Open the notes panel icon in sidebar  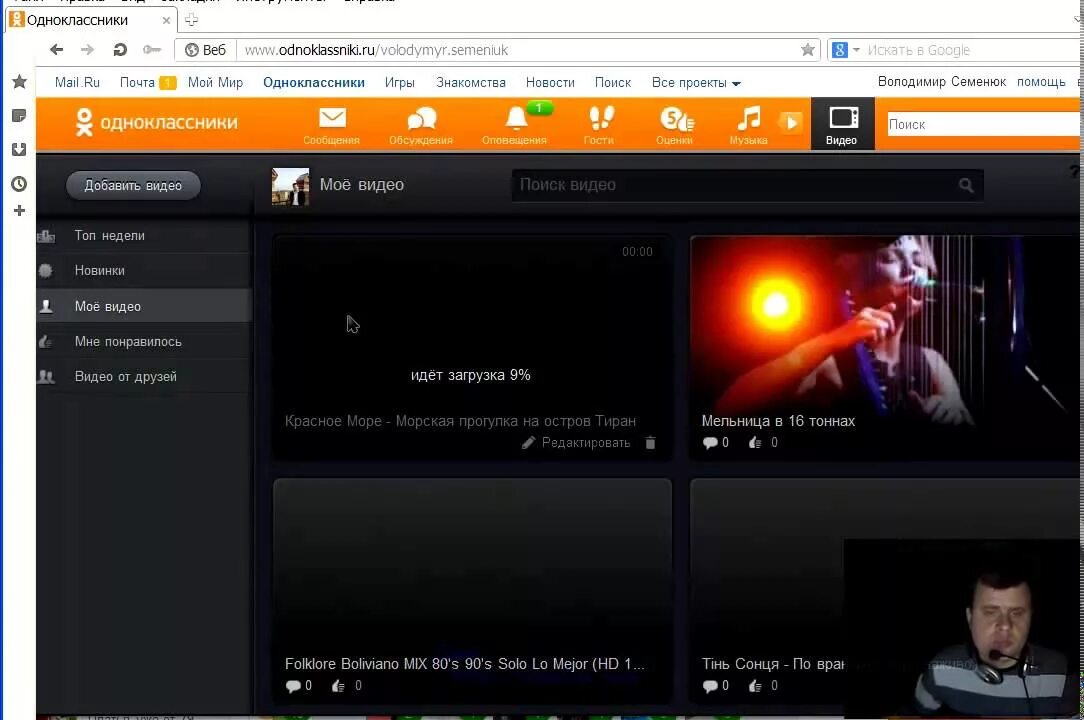[19, 116]
